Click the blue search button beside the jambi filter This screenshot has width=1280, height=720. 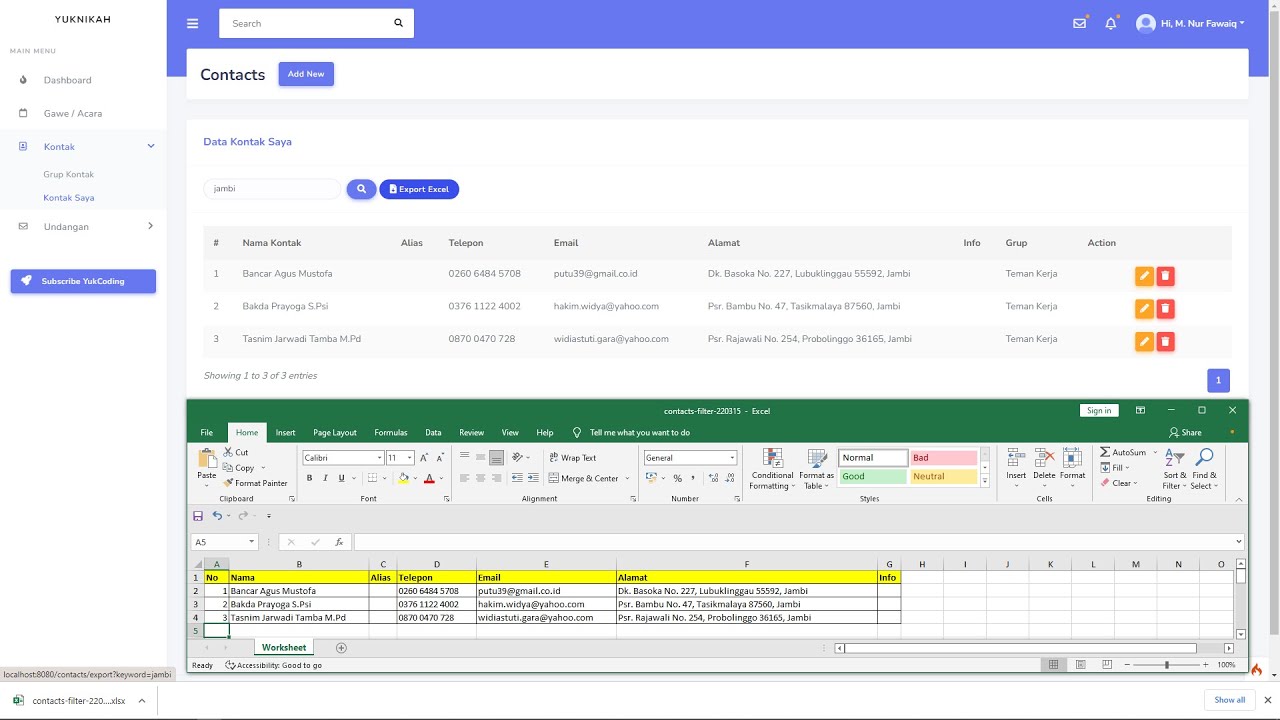[x=361, y=189]
